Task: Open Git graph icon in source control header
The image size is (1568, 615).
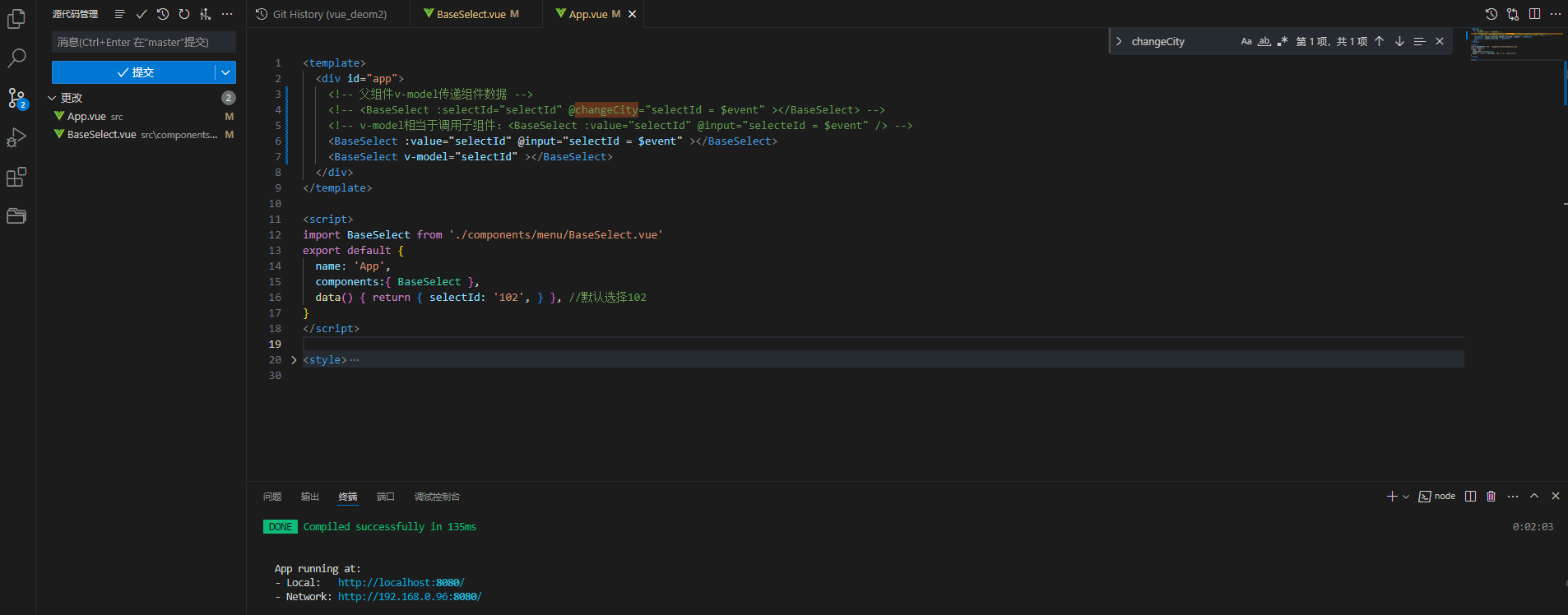Action: point(206,14)
